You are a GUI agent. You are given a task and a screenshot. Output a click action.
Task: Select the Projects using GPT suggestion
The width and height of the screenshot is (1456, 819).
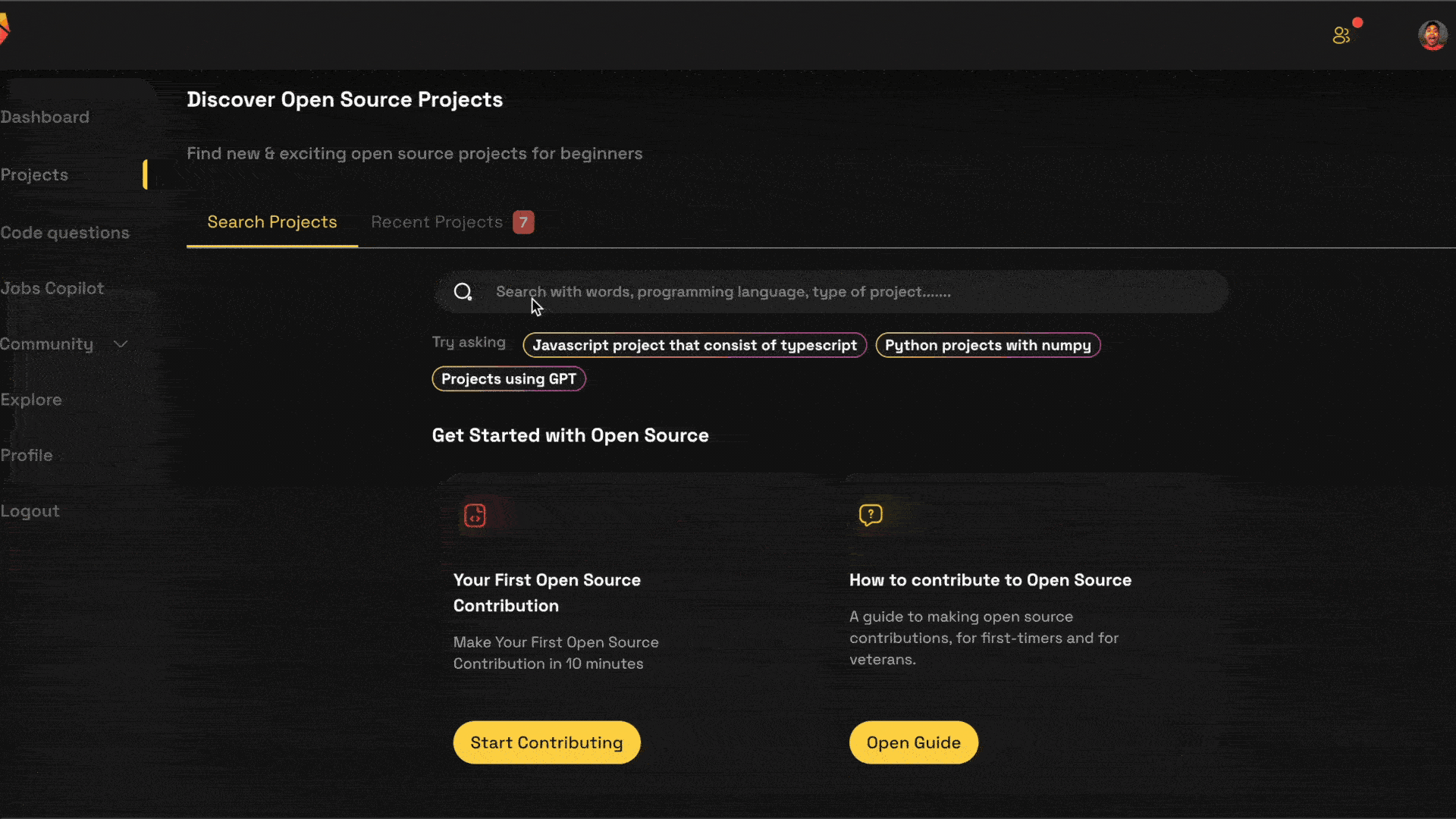tap(509, 379)
